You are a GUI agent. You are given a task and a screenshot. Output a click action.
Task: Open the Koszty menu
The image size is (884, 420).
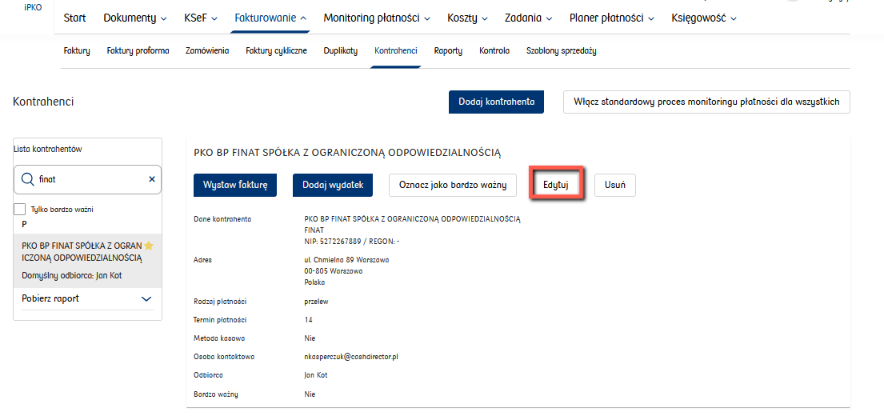coord(467,18)
